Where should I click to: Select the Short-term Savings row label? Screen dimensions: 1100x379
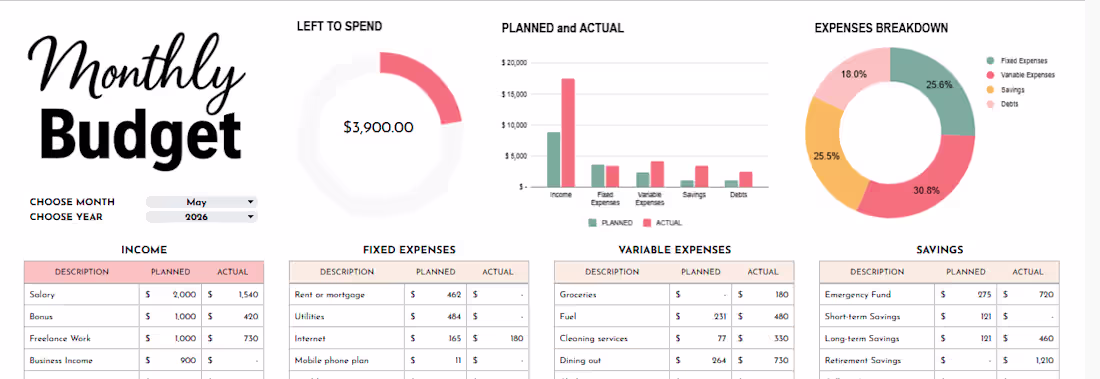tap(862, 317)
